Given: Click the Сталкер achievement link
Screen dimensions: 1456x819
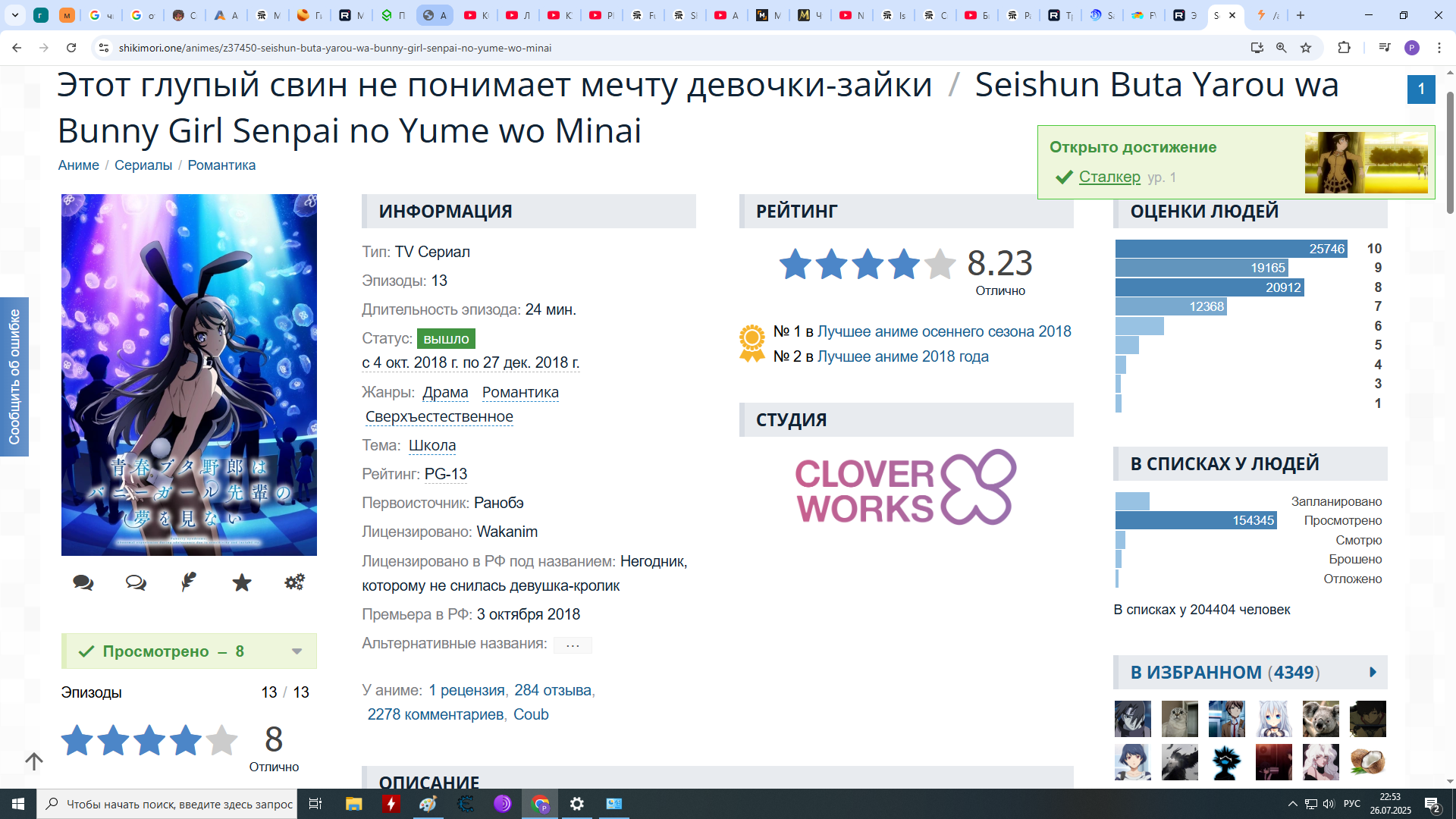Looking at the screenshot, I should point(1109,177).
